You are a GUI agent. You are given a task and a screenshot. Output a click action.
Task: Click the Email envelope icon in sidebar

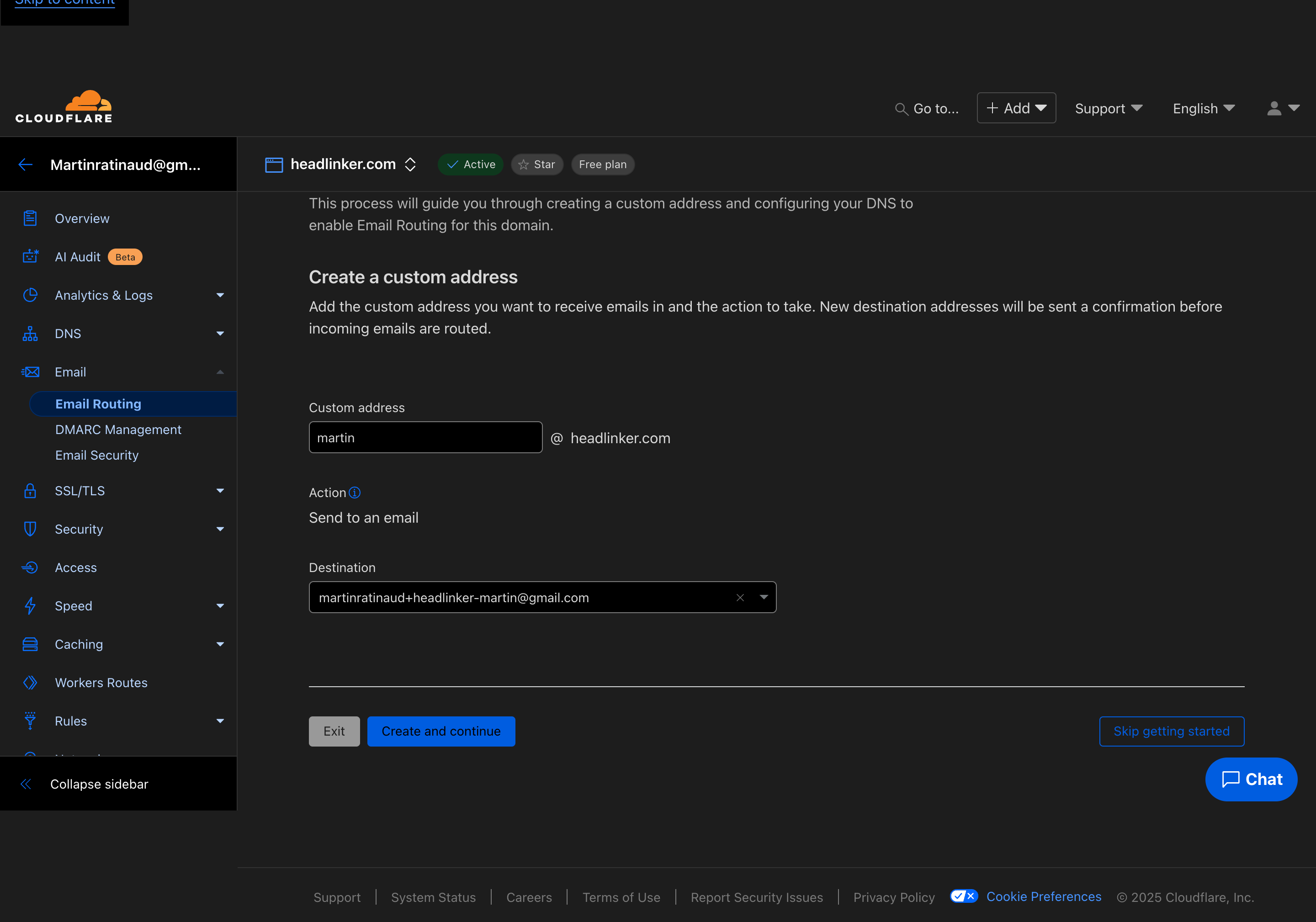point(30,372)
